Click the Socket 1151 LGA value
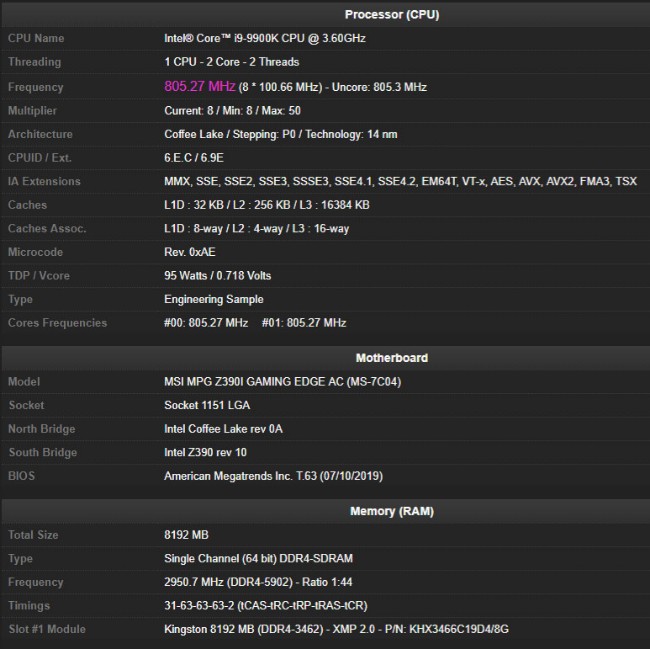The height and width of the screenshot is (649, 650). click(x=207, y=405)
